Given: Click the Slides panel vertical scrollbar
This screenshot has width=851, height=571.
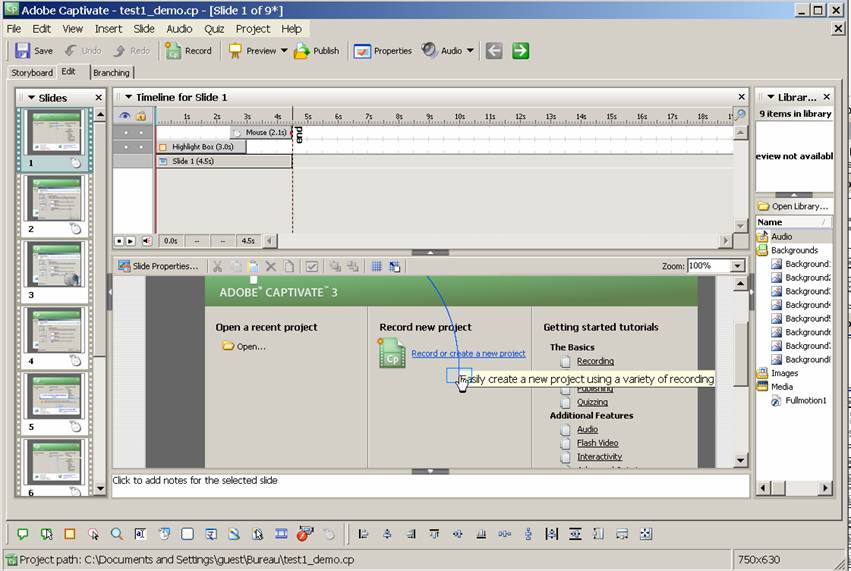Looking at the screenshot, I should [x=100, y=301].
